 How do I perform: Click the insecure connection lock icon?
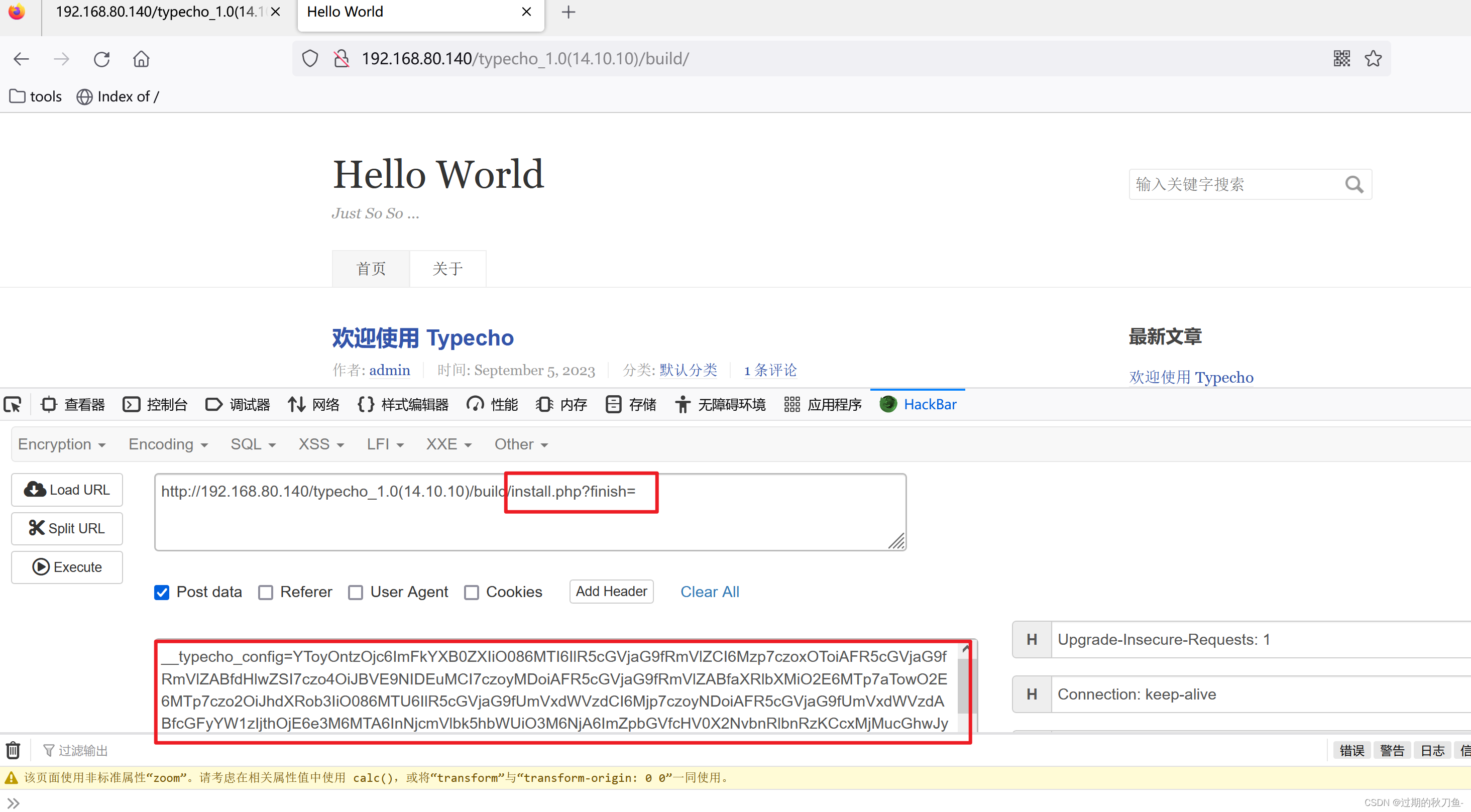342,58
